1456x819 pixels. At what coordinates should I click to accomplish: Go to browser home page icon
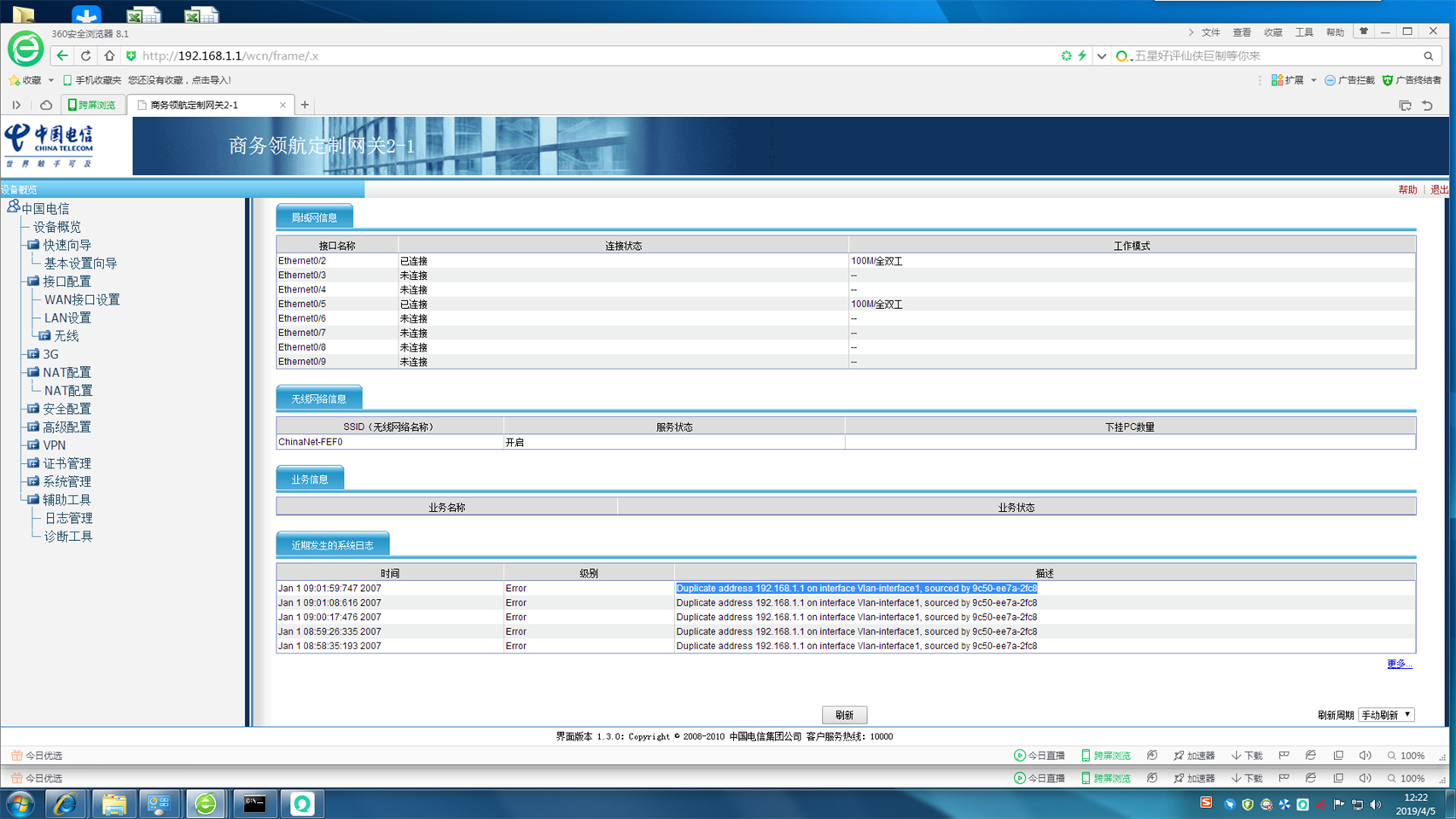(x=109, y=55)
